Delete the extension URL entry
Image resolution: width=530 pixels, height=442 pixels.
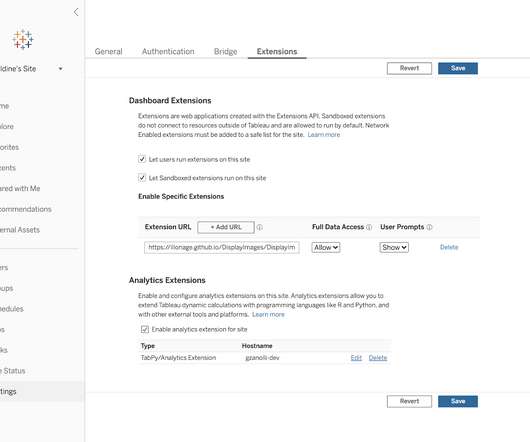(449, 247)
